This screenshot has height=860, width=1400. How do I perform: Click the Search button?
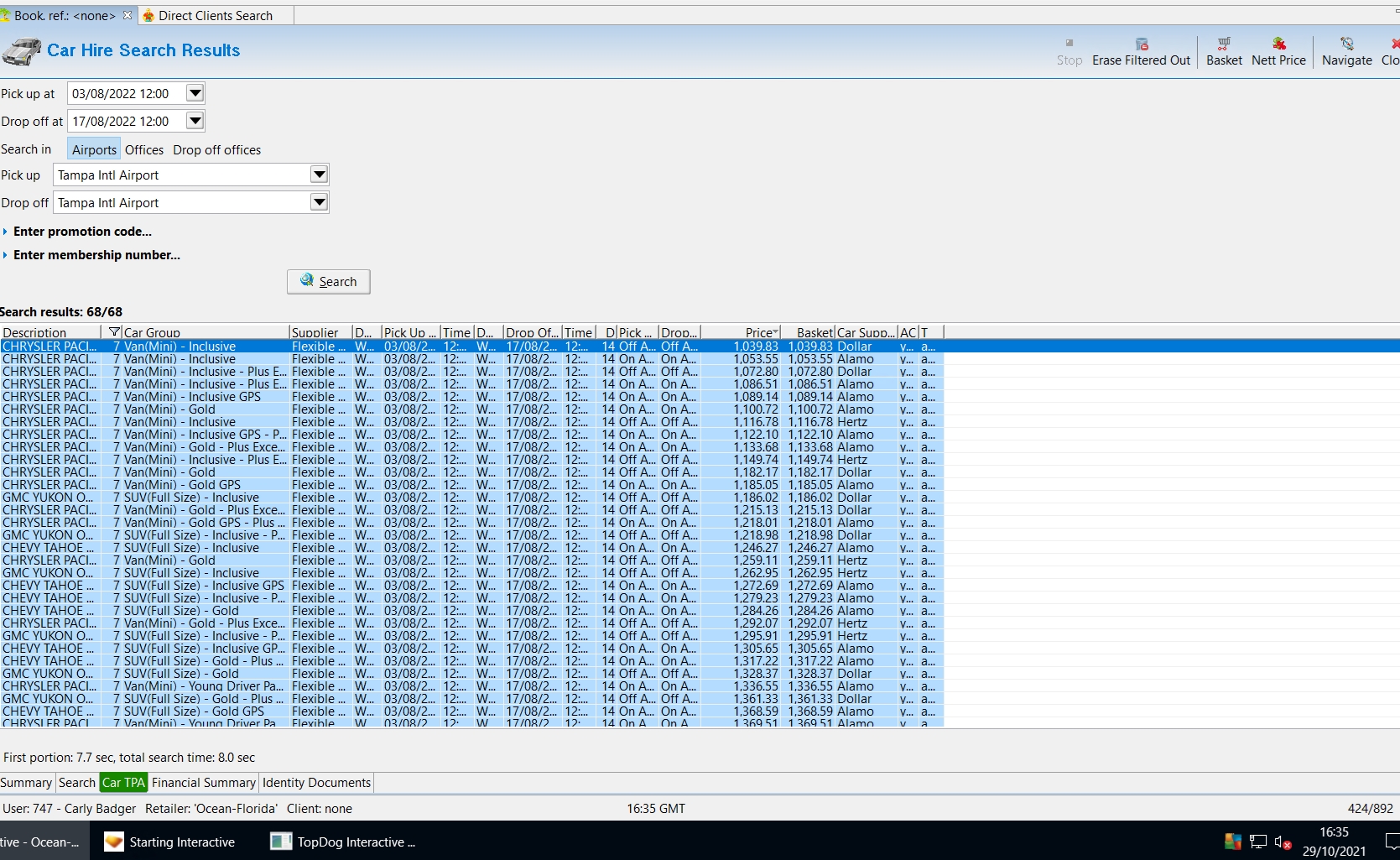point(329,281)
